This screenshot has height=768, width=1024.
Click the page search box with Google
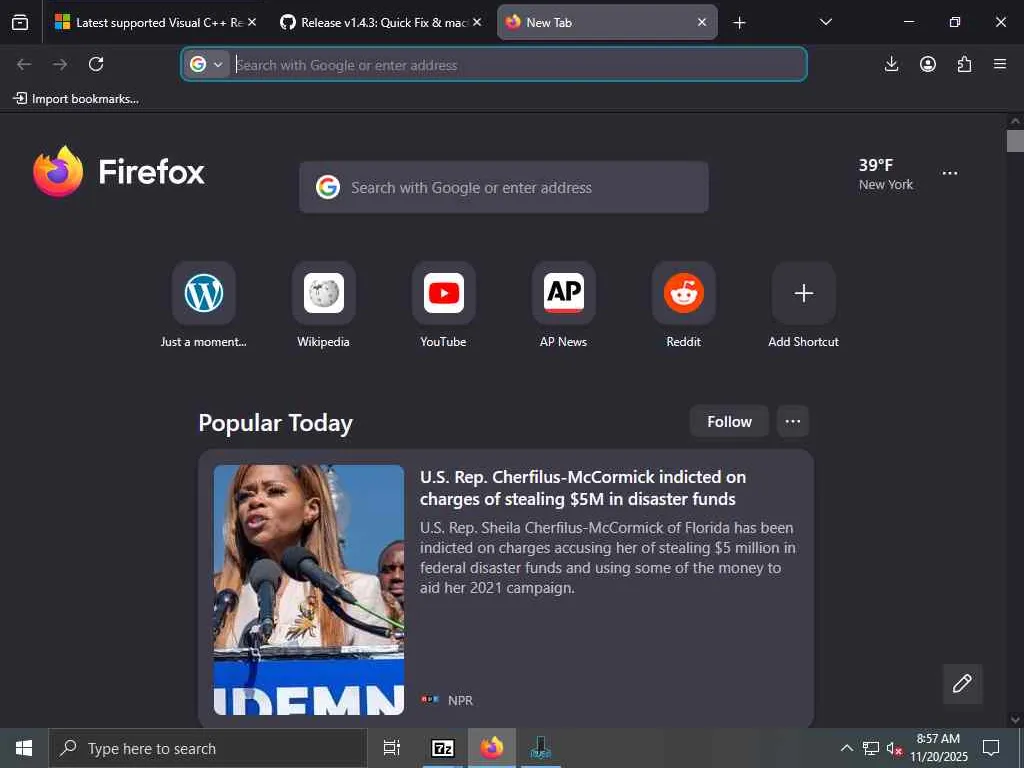[504, 187]
